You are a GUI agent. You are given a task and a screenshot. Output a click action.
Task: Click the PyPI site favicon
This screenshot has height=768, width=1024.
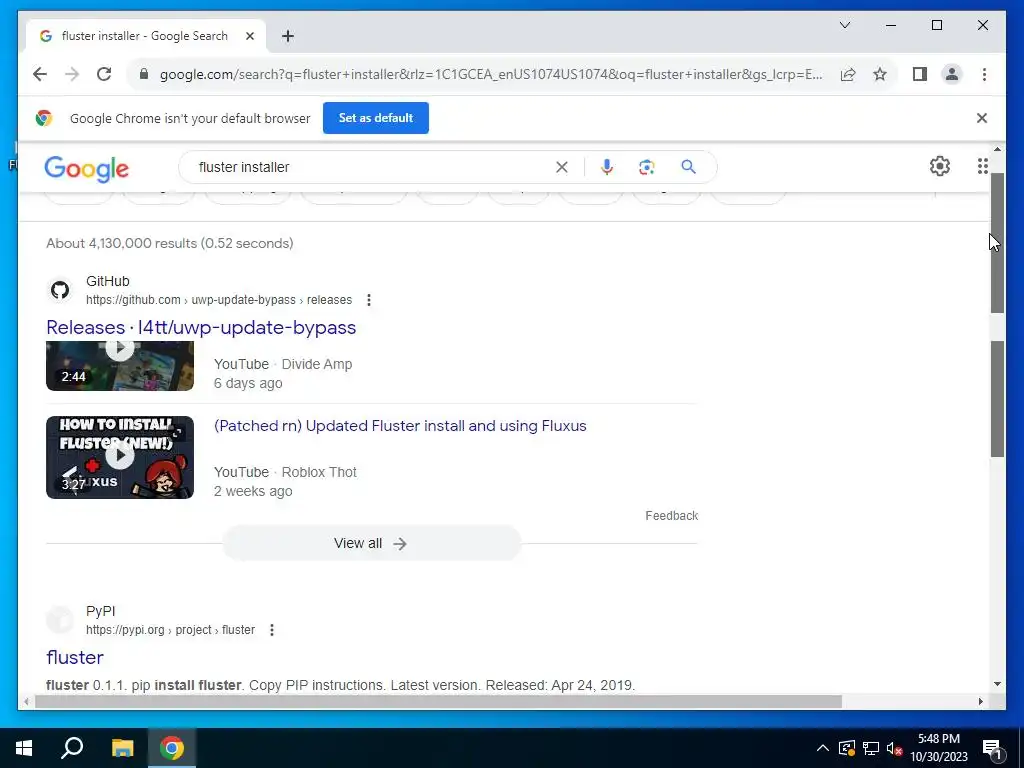[60, 620]
